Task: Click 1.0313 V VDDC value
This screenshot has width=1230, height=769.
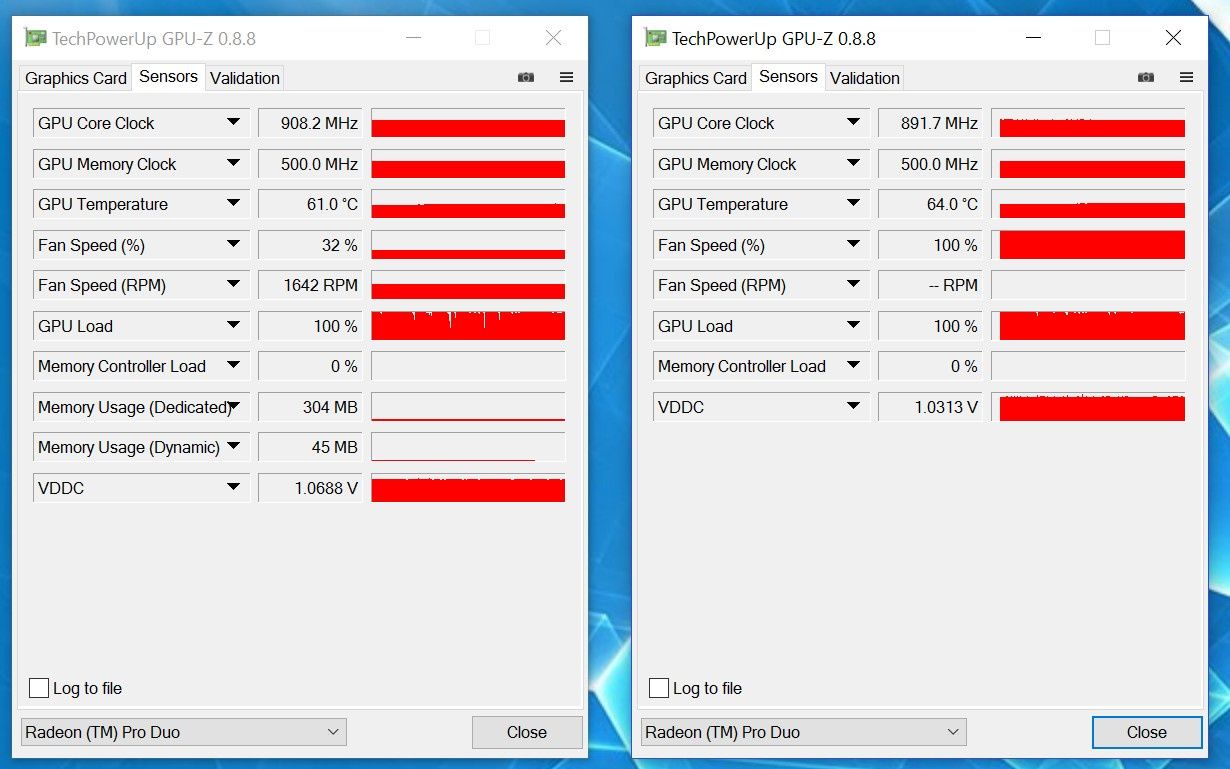Action: coord(931,407)
